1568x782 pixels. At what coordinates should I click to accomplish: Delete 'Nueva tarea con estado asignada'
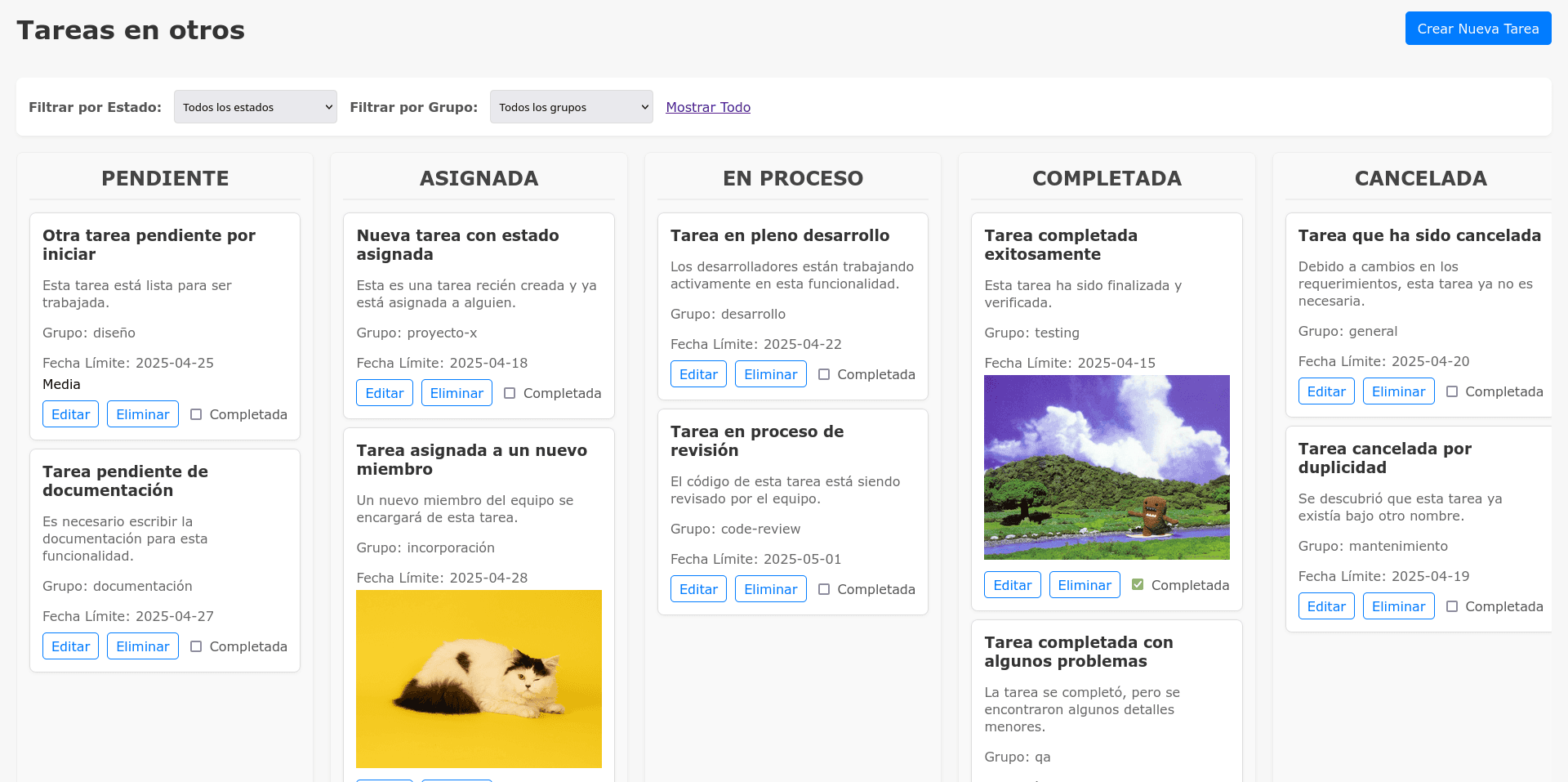pyautogui.click(x=457, y=392)
